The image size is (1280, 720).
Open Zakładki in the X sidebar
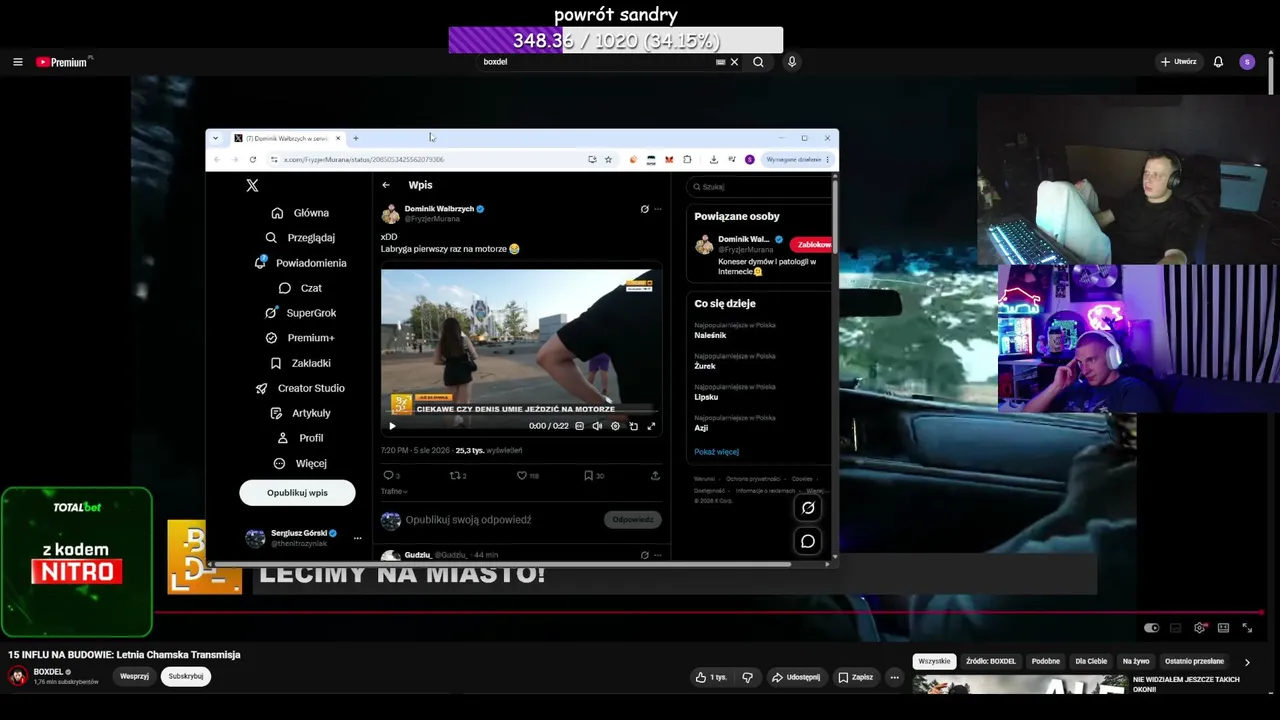300,363
